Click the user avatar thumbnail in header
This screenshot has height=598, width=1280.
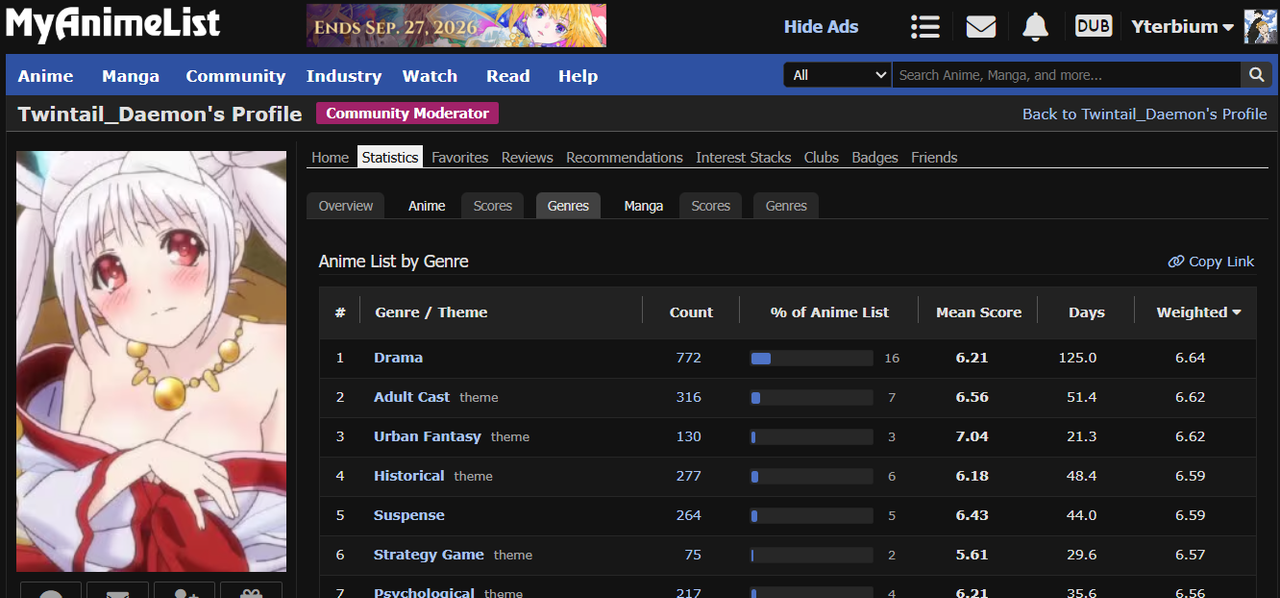[1260, 27]
